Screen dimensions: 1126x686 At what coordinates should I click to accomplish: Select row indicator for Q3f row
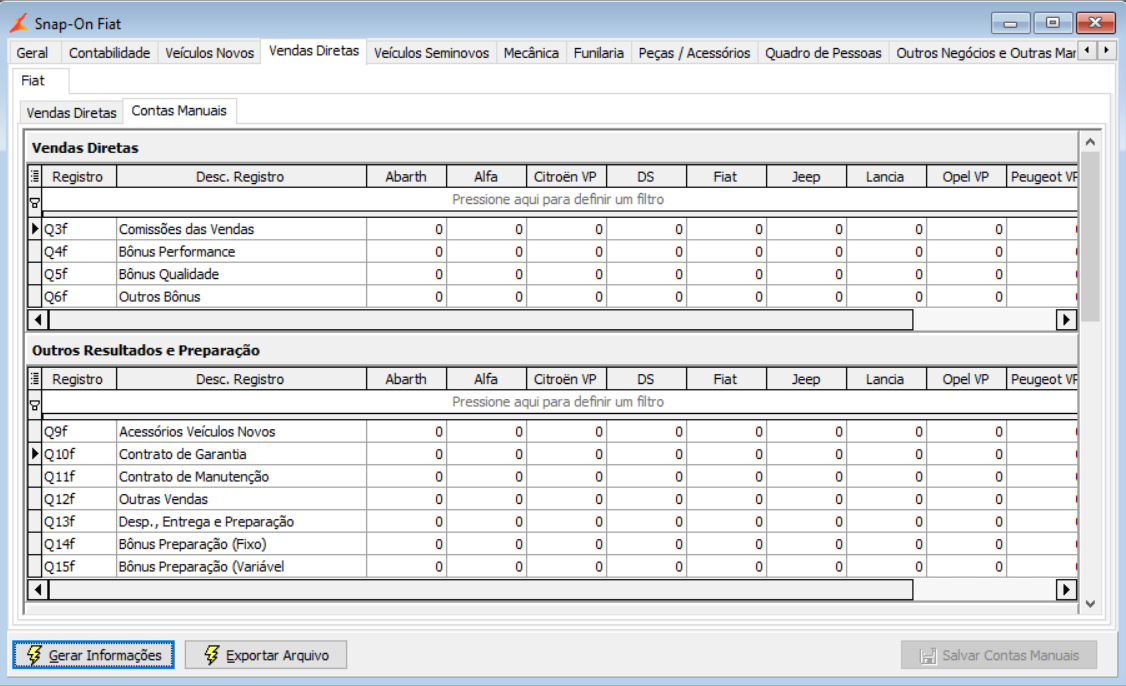[x=34, y=229]
